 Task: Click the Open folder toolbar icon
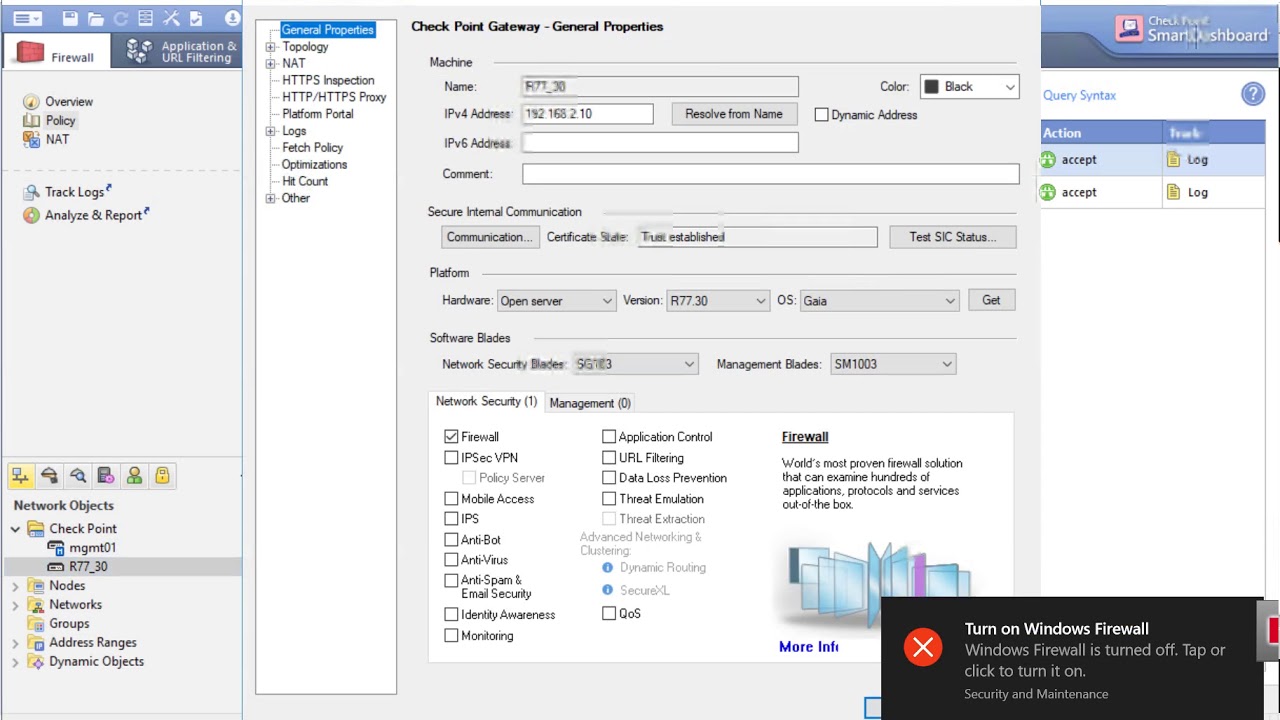coord(95,18)
